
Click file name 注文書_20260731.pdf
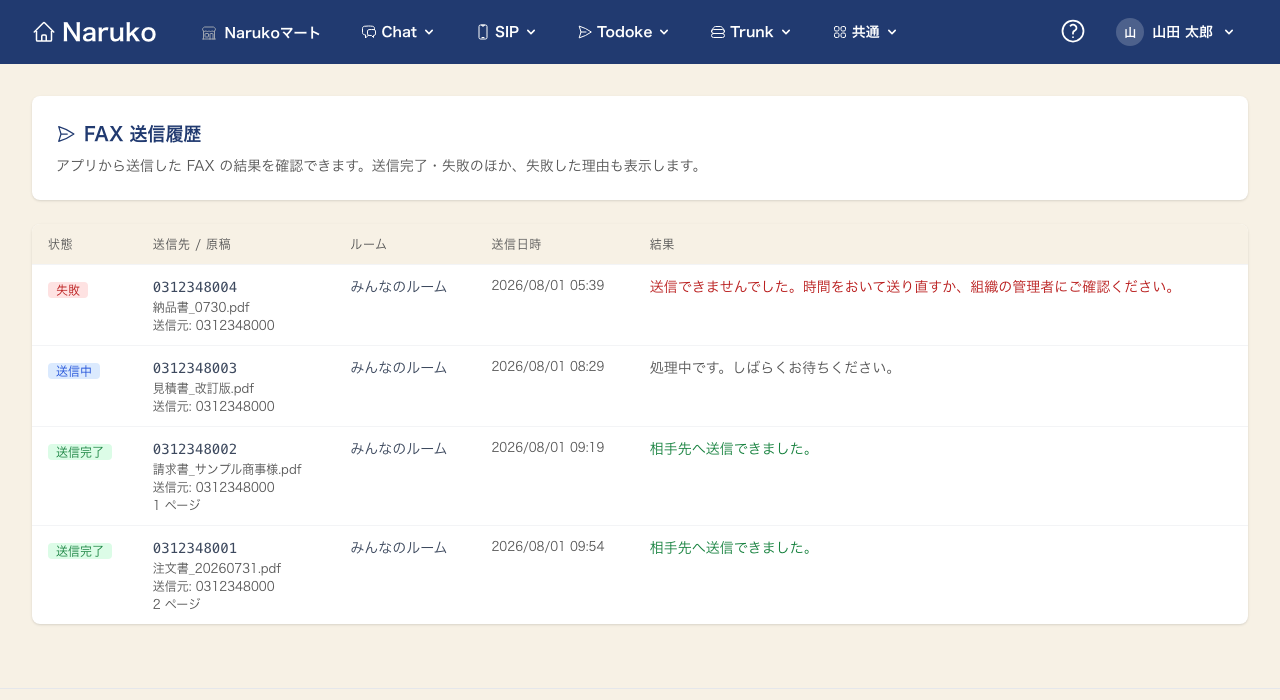pyautogui.click(x=217, y=568)
